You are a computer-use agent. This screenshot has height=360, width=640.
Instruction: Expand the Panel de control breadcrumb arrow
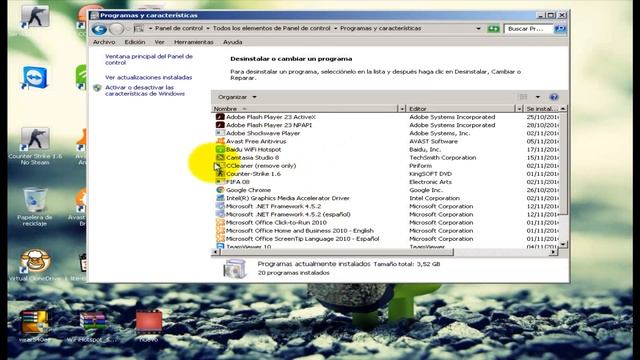[208, 28]
